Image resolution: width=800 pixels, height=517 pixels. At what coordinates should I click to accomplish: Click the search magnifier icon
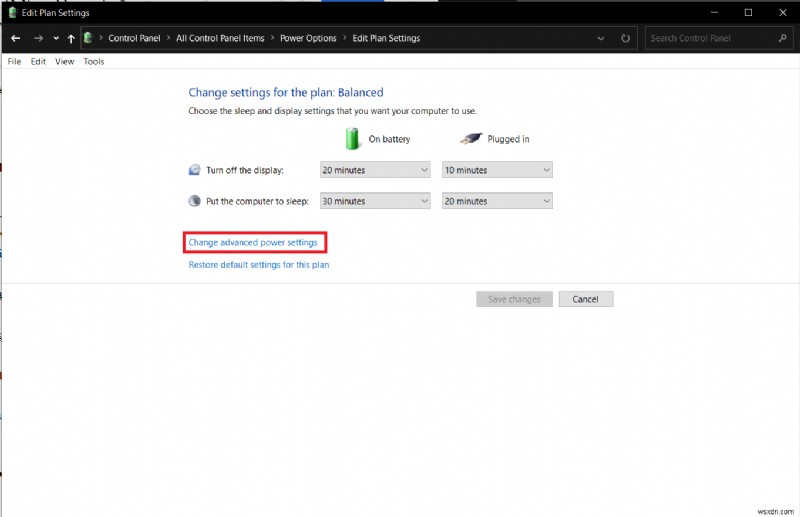[x=783, y=38]
